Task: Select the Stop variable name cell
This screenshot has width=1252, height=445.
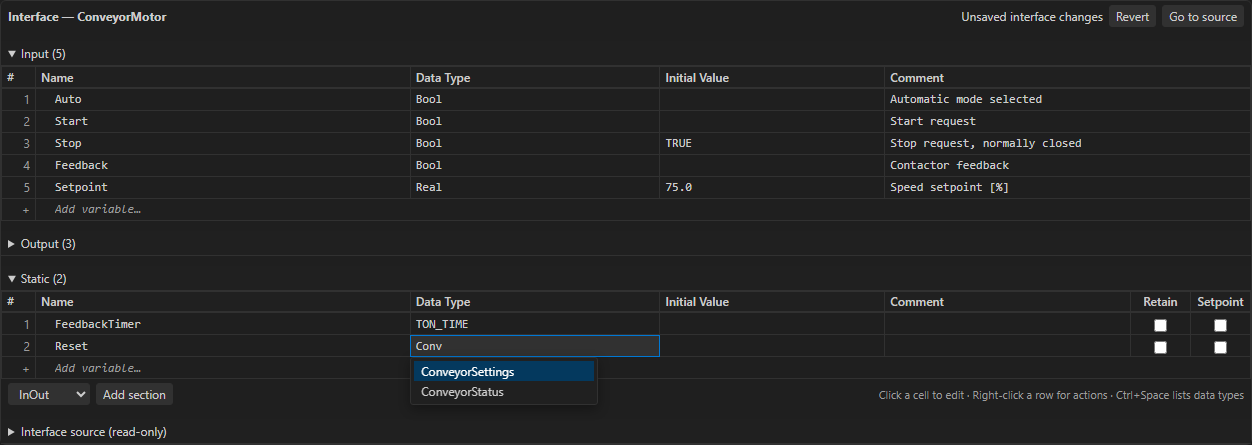Action: tap(223, 143)
